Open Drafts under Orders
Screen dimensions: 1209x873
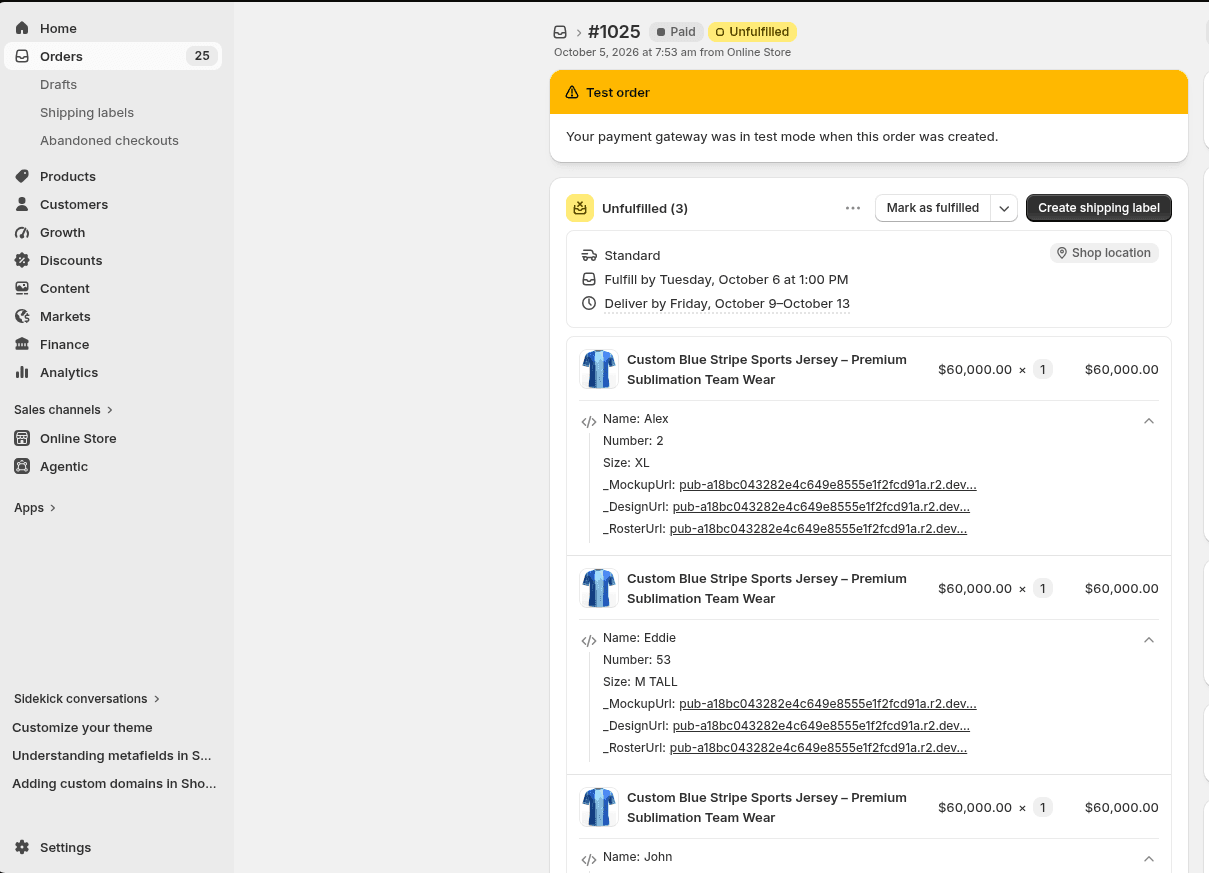58,85
